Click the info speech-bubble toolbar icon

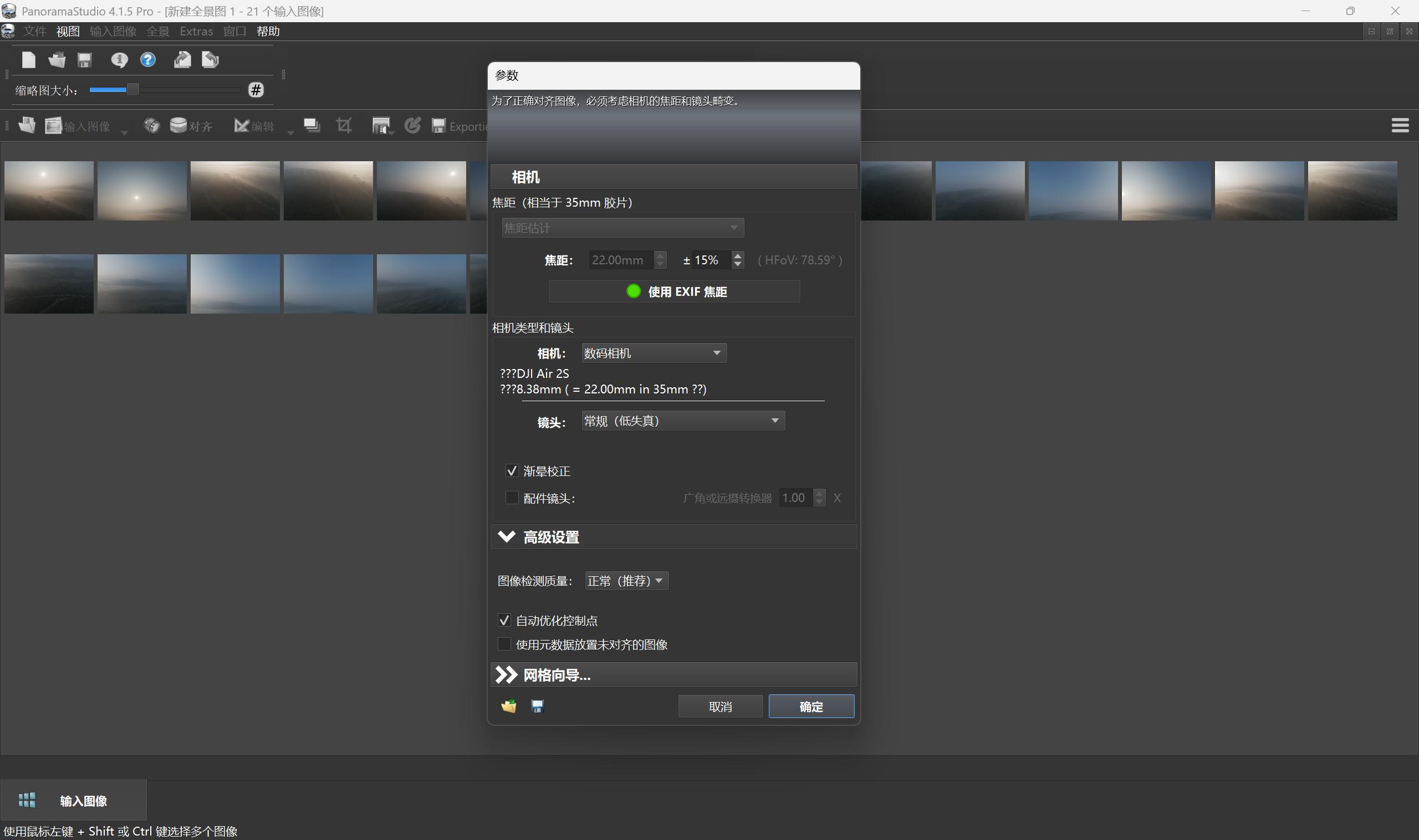click(119, 59)
